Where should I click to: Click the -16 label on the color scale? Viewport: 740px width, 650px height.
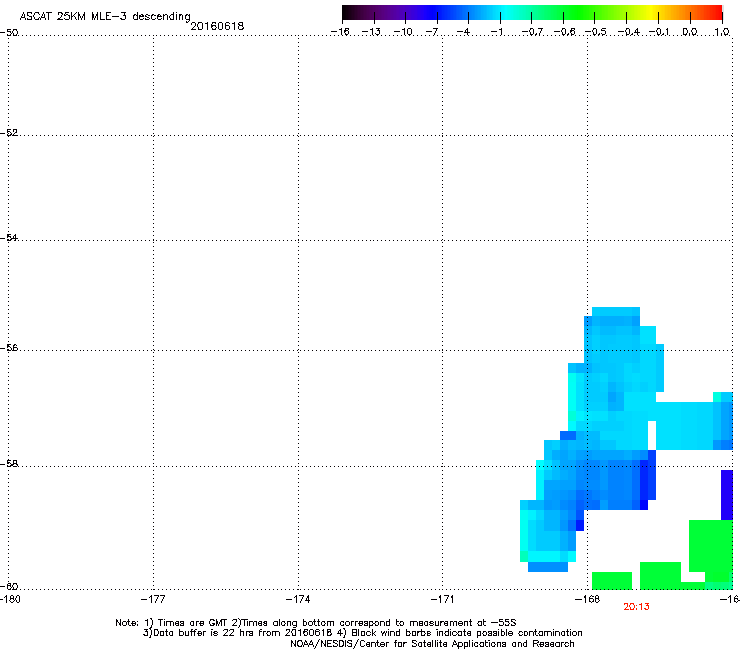pyautogui.click(x=340, y=32)
